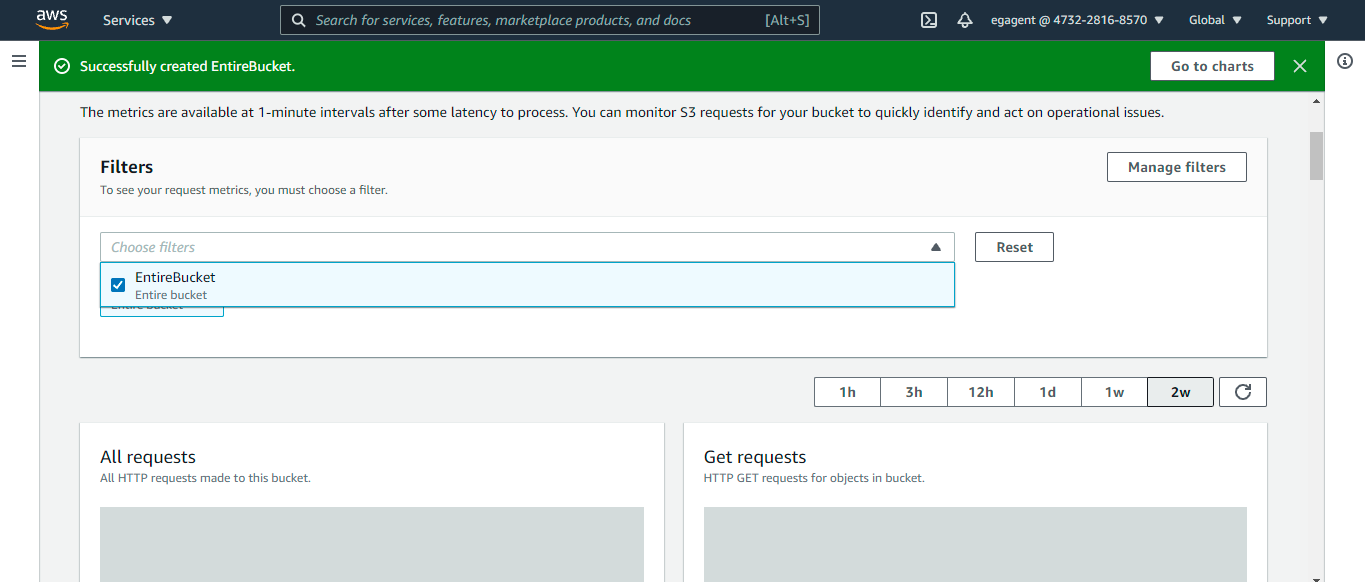Click the page vertical scrollbar thumb
The height and width of the screenshot is (582, 1365).
(1316, 156)
